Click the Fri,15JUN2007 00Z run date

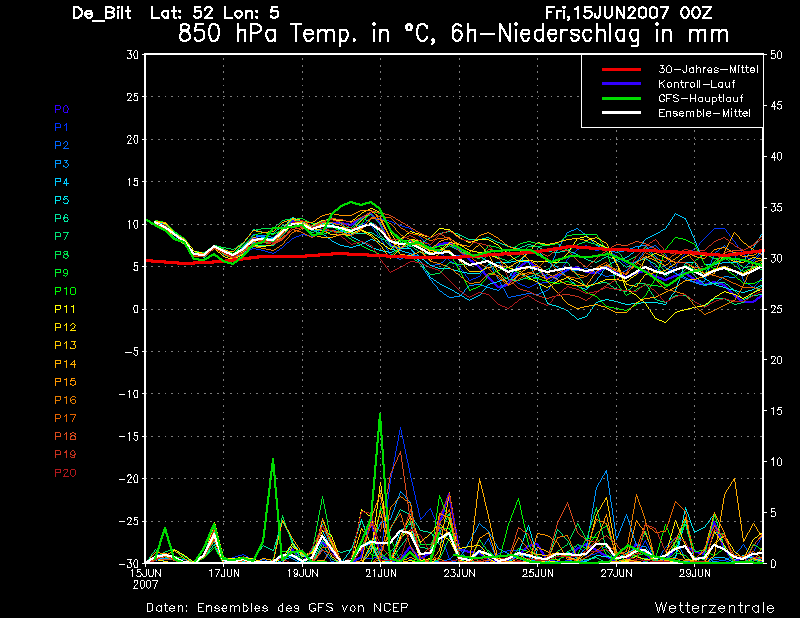pos(628,13)
